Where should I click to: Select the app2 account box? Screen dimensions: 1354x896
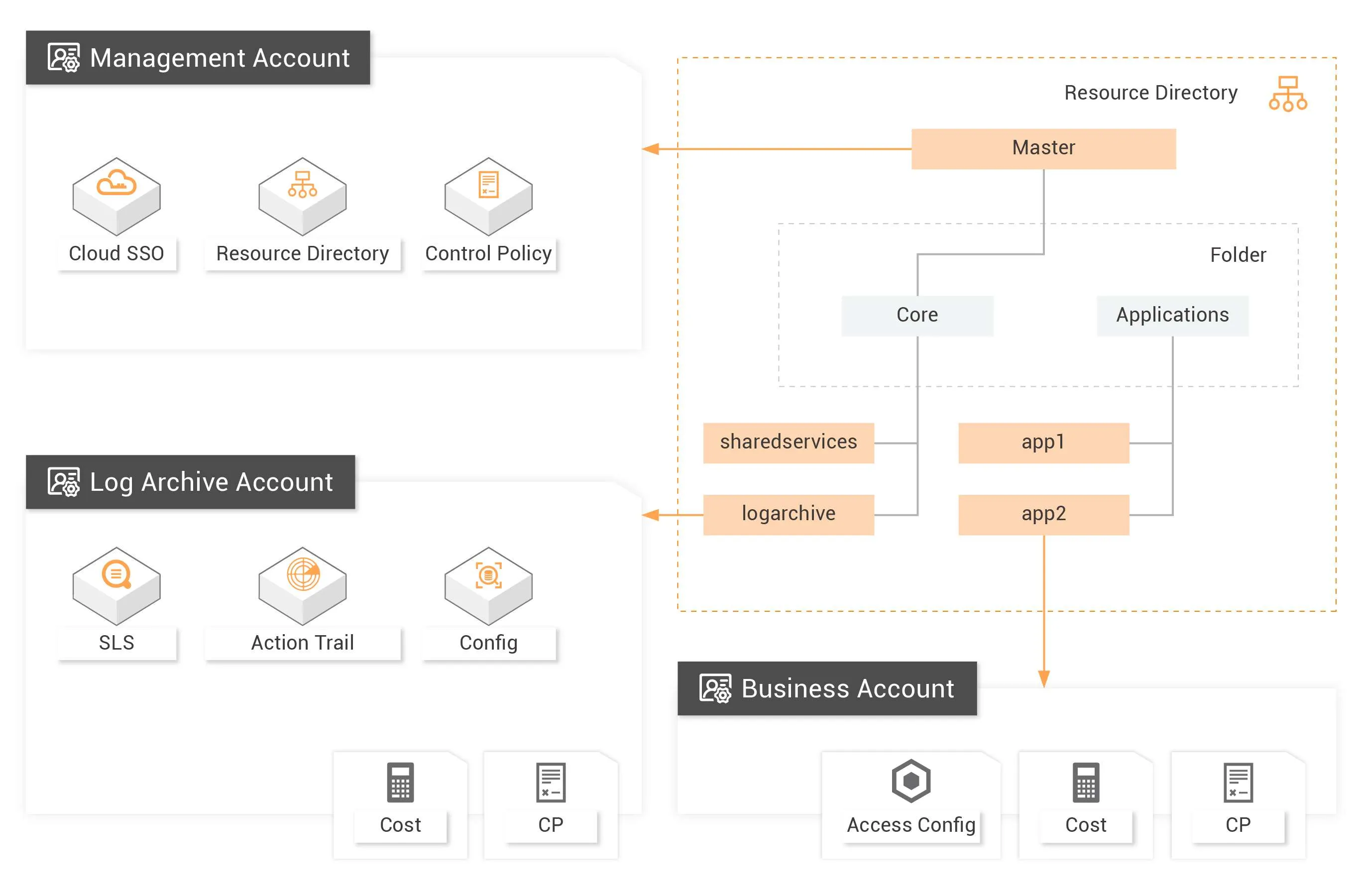[1043, 514]
